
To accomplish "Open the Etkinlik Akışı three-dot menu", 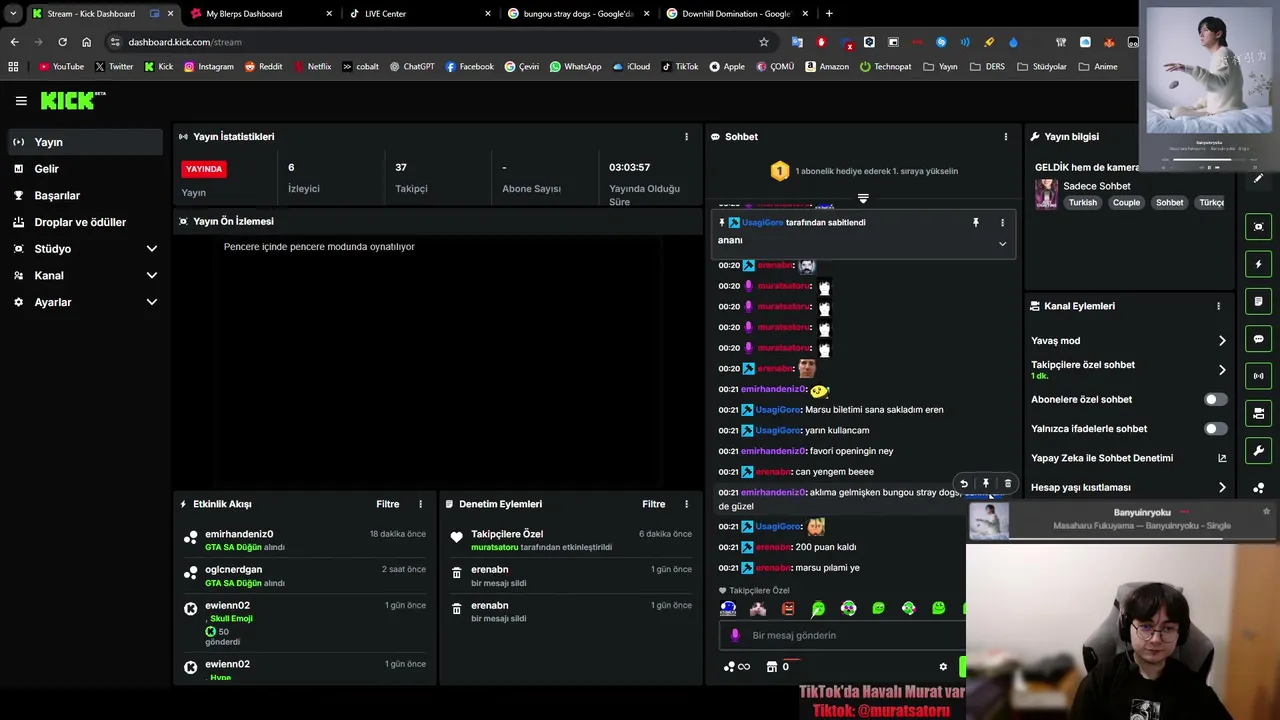I will (x=420, y=504).
